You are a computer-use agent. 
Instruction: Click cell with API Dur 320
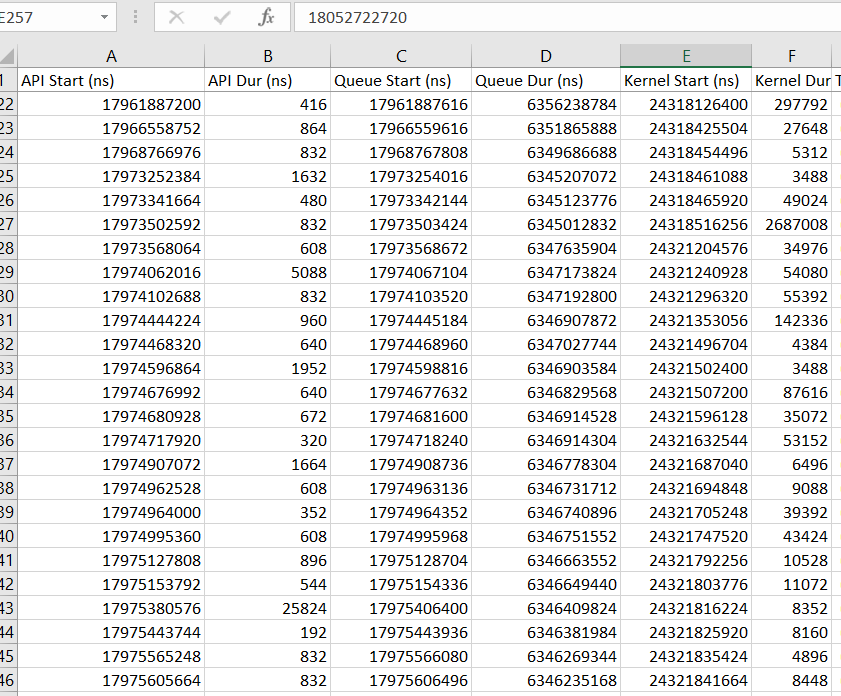[x=268, y=441]
